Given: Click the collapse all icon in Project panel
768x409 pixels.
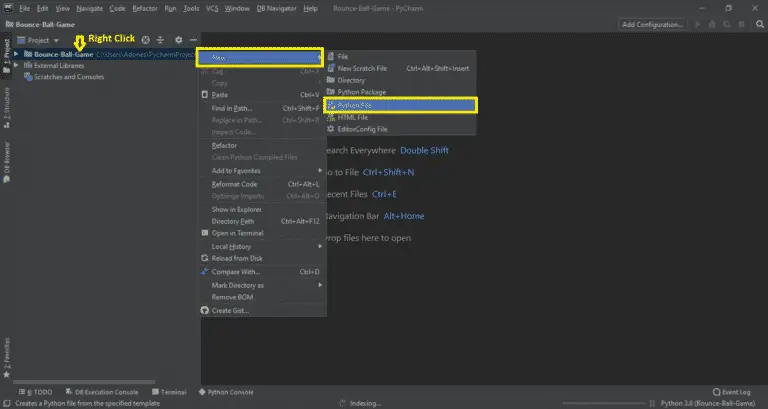Looking at the screenshot, I should pos(161,40).
